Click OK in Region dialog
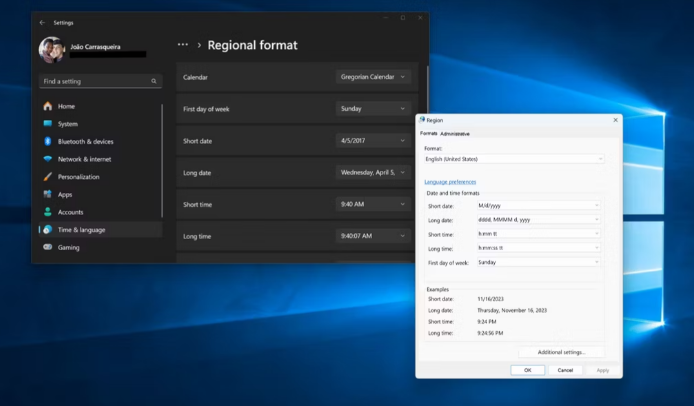 point(528,370)
